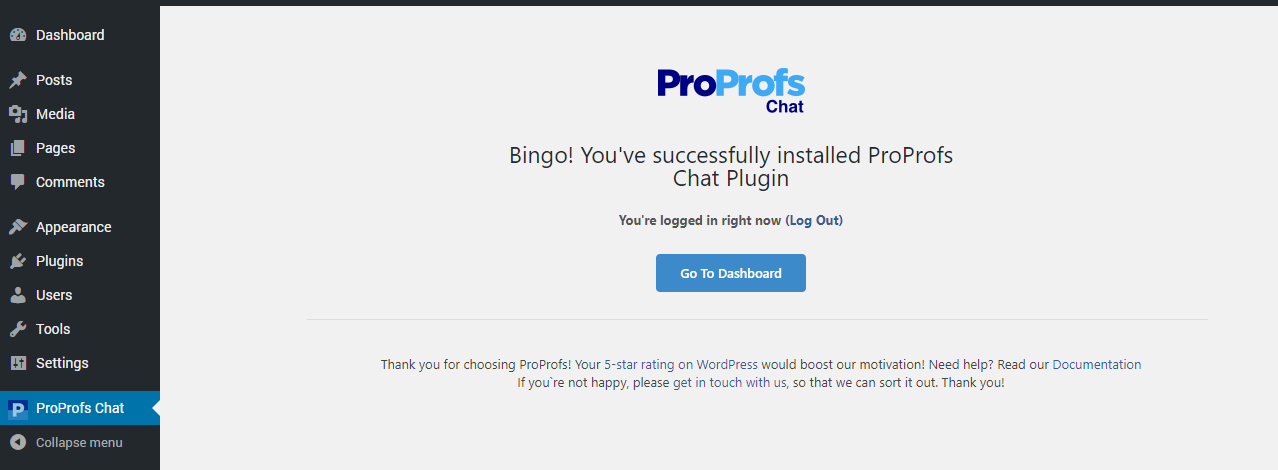Open the 5-star rating on WordPress link

point(681,365)
